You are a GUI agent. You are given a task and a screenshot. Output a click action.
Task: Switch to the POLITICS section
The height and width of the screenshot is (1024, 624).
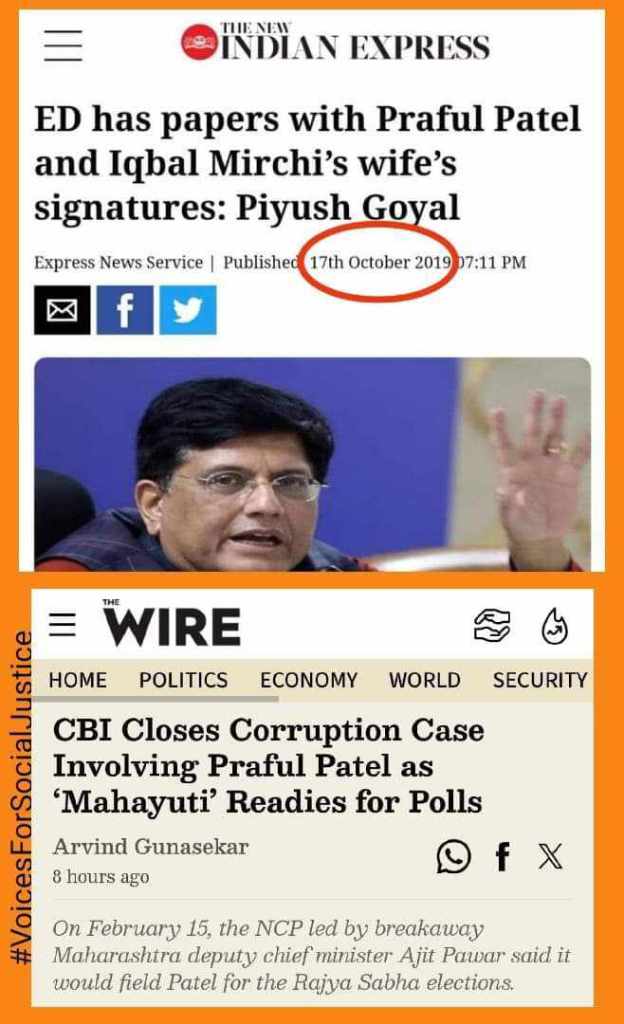(183, 680)
